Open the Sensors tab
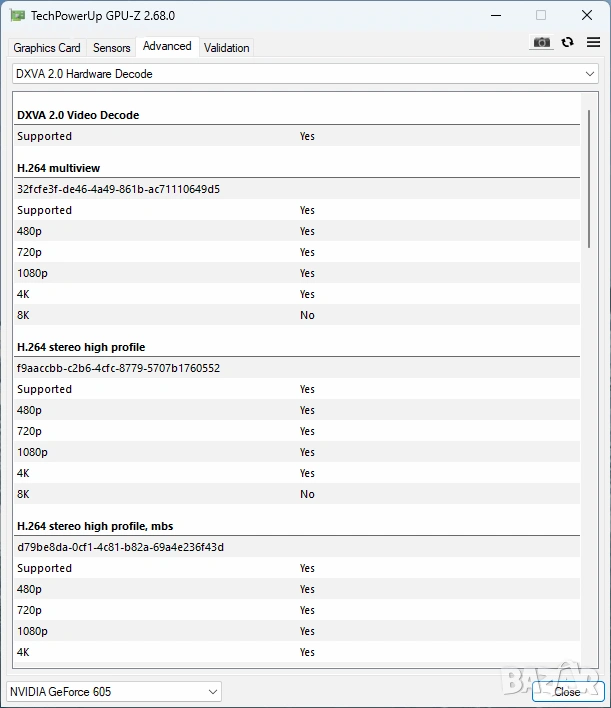611x708 pixels. click(111, 48)
